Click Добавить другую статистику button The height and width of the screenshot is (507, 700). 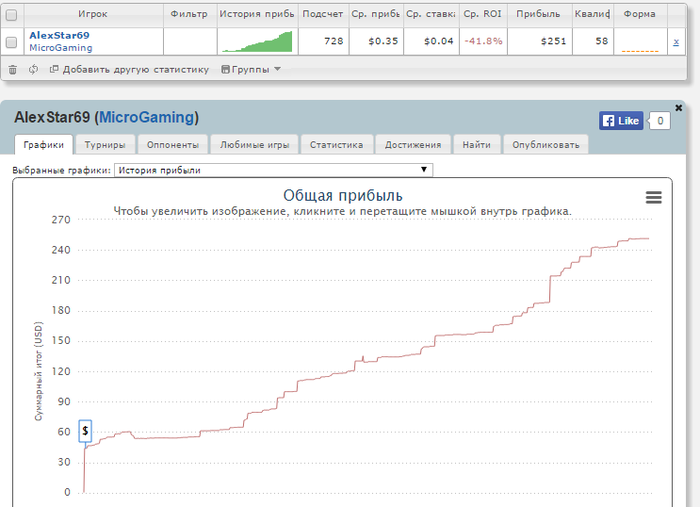coord(129,70)
